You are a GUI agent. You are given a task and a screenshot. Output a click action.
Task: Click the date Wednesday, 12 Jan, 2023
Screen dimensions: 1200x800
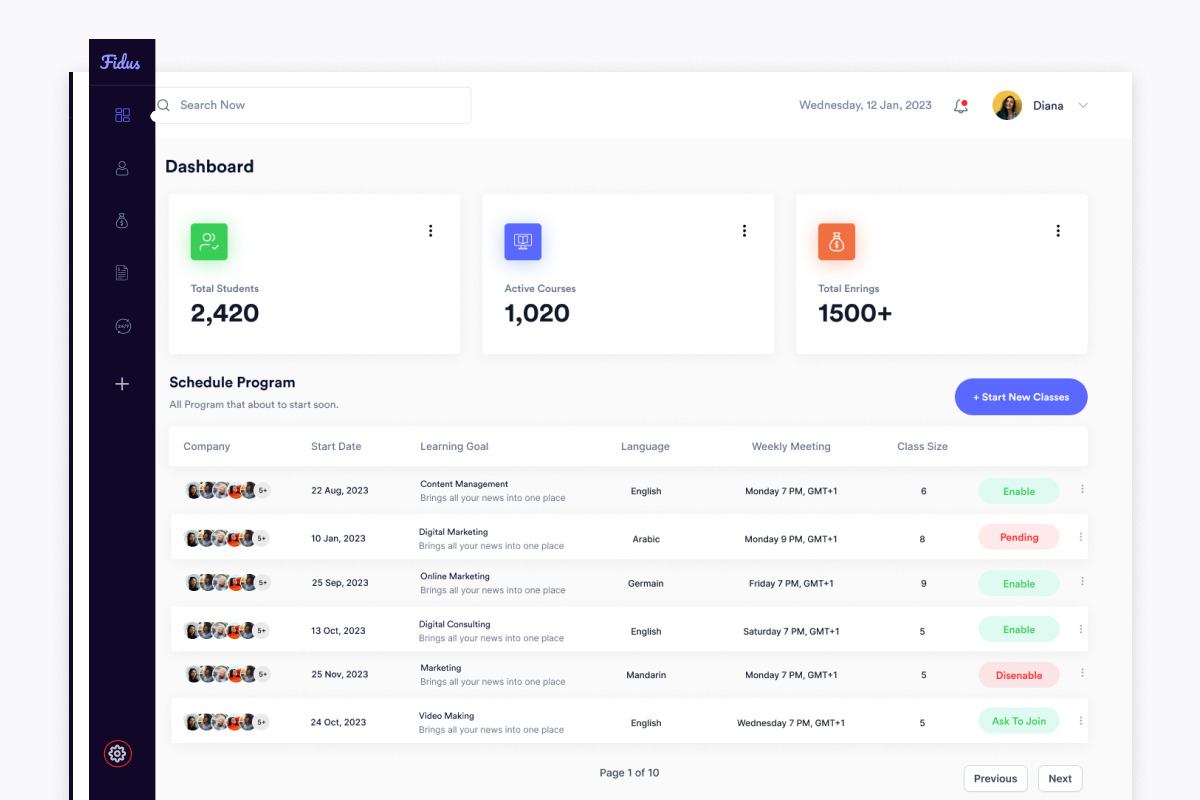pos(865,105)
